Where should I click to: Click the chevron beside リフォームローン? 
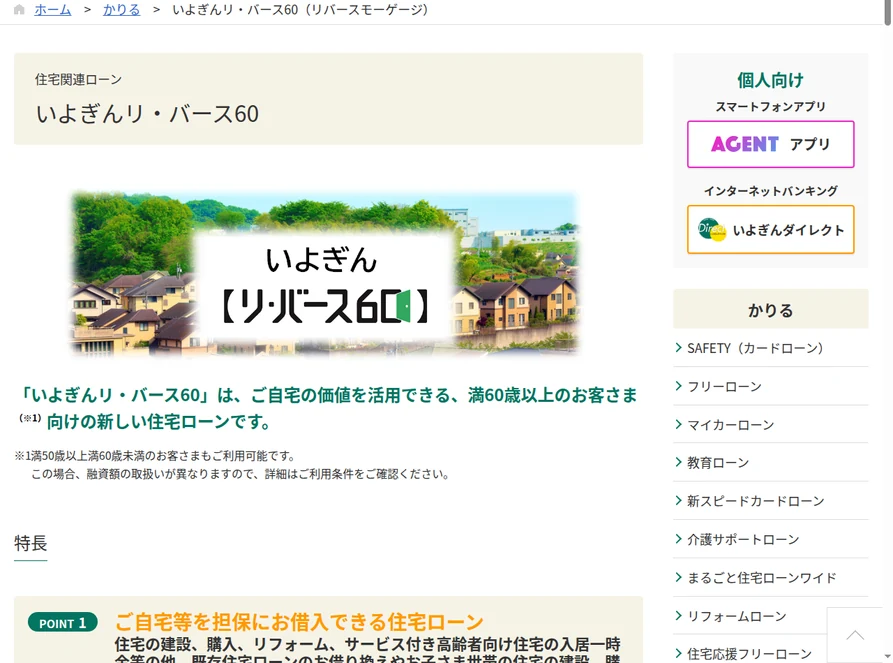coord(678,616)
